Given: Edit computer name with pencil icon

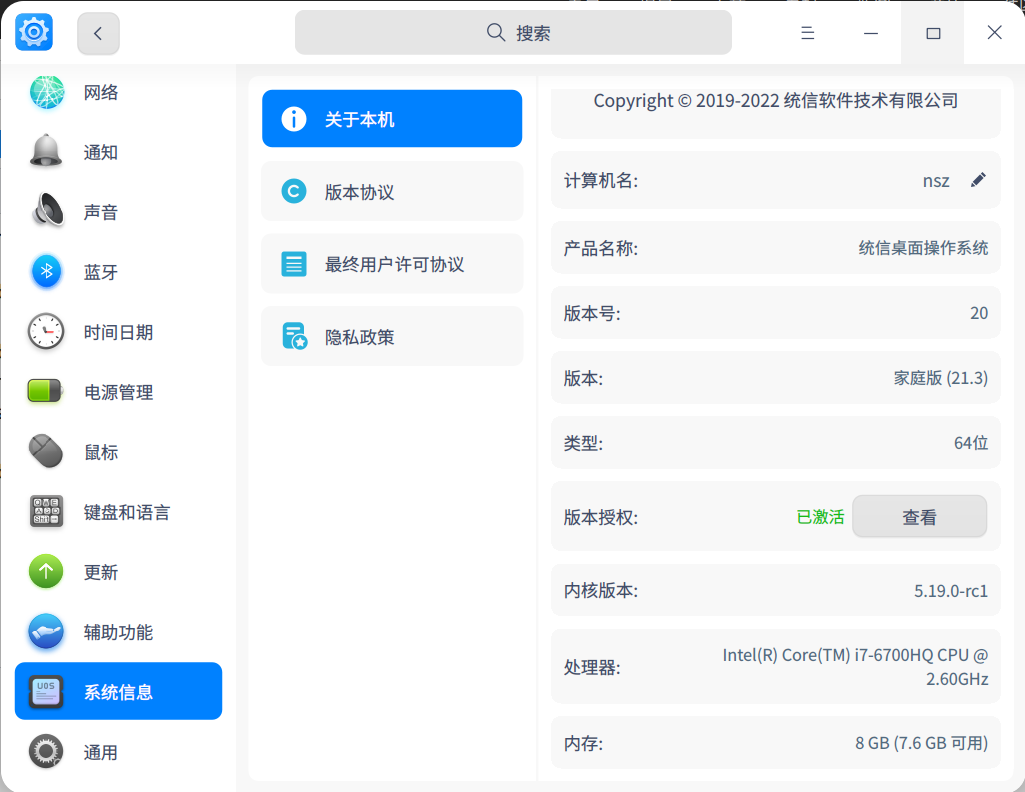Looking at the screenshot, I should (x=978, y=180).
